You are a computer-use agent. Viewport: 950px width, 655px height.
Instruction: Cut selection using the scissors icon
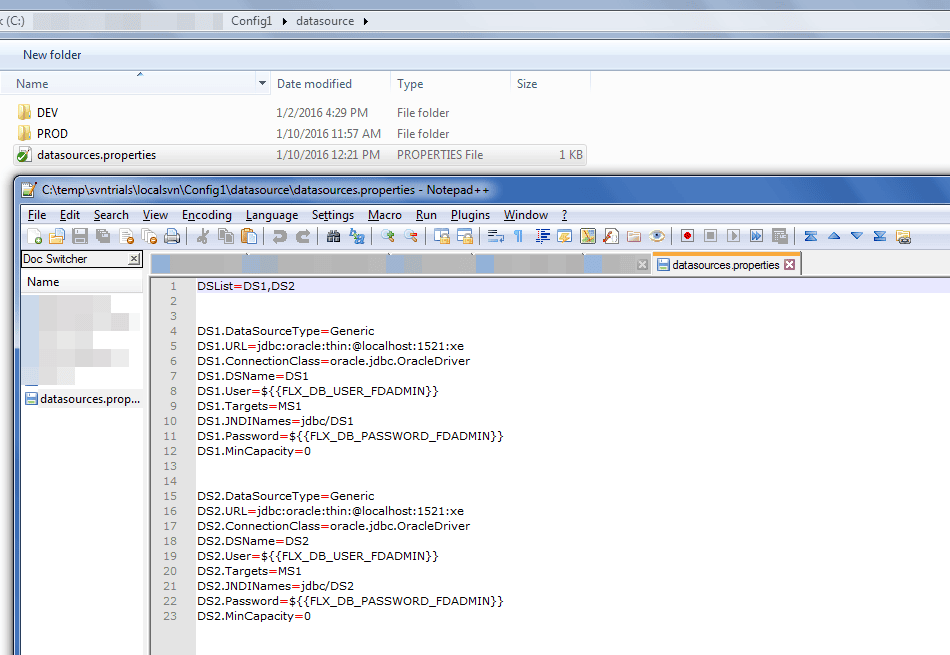coord(202,236)
